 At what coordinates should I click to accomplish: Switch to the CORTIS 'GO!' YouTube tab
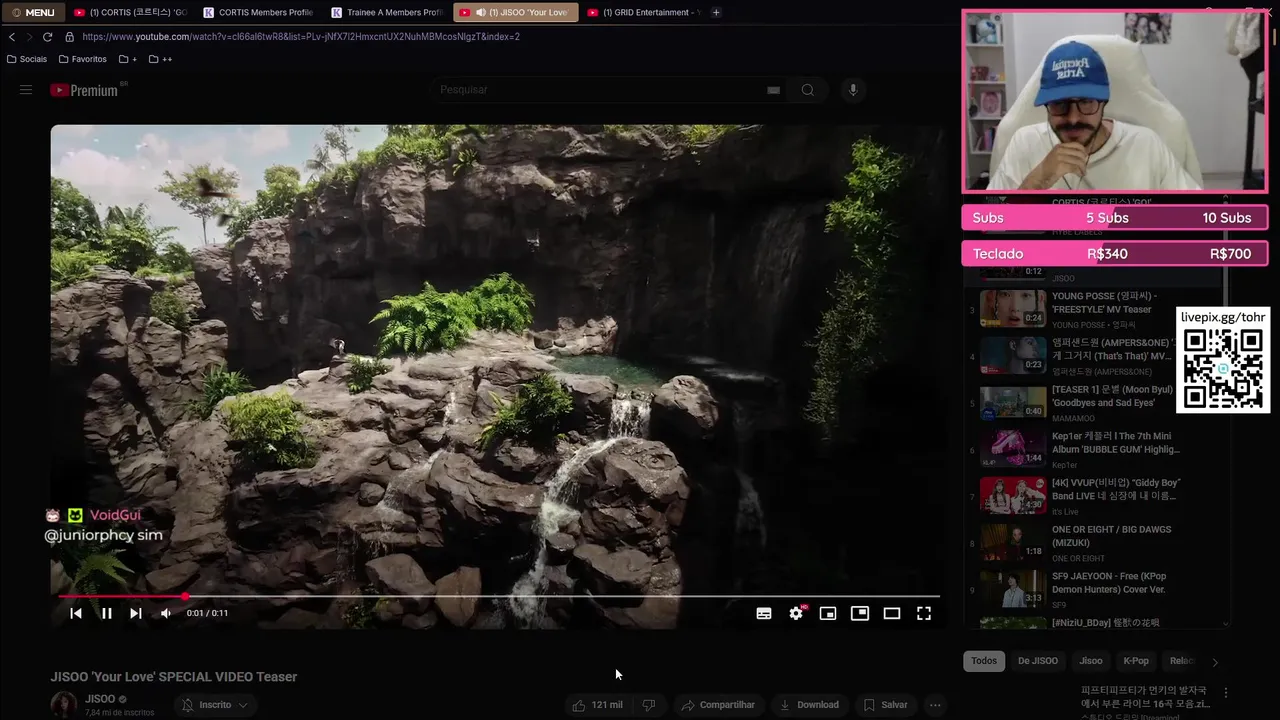[130, 12]
